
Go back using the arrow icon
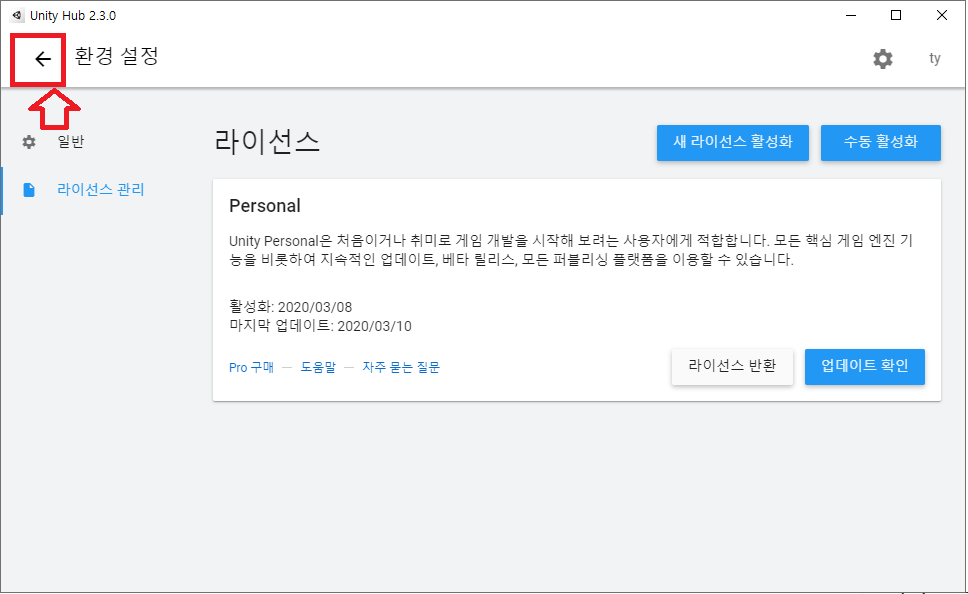pyautogui.click(x=43, y=59)
